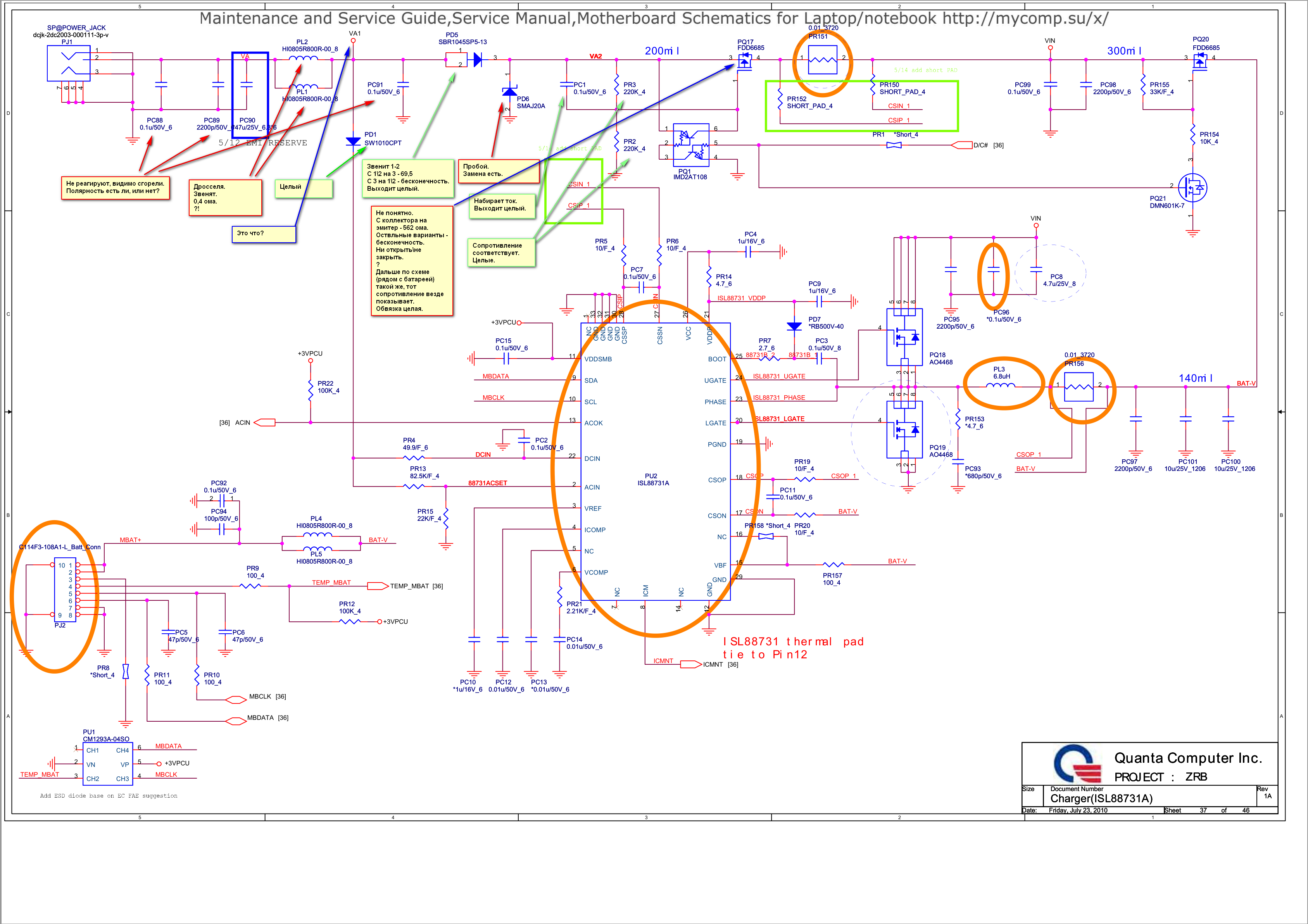1308x924 pixels.
Task: Click the blue-bordered 'Это что?' note box
Action: [x=264, y=234]
